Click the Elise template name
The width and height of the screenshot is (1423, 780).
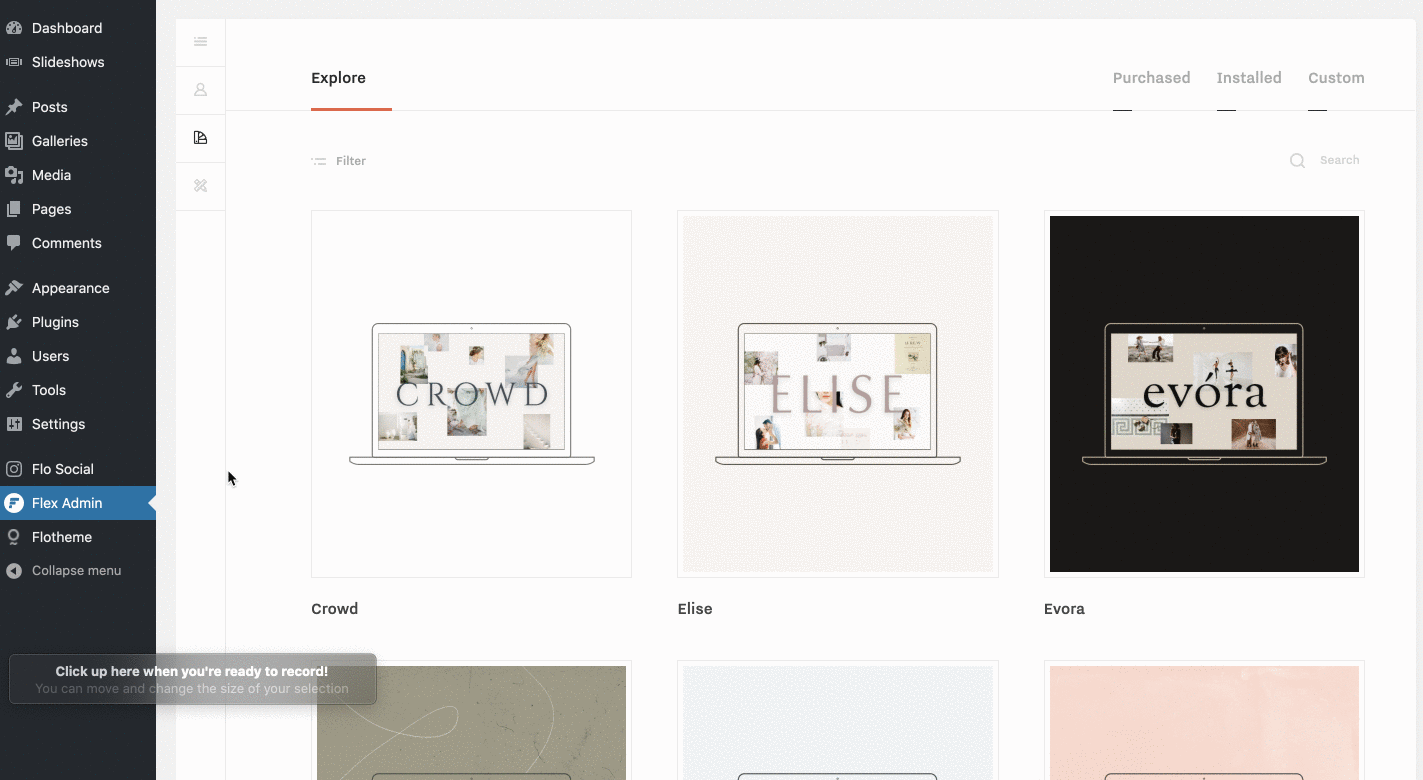coord(695,609)
